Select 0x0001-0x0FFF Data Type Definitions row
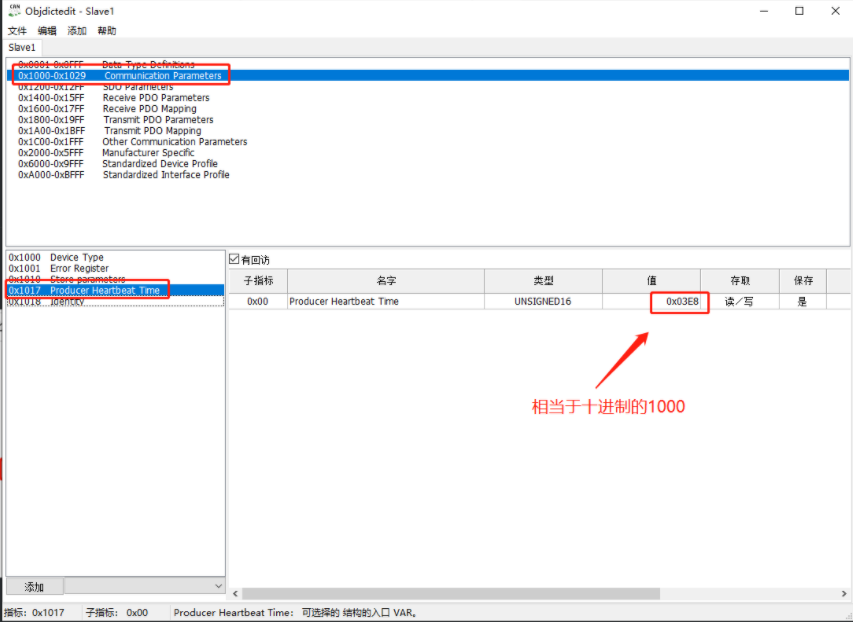The width and height of the screenshot is (853, 622). pyautogui.click(x=427, y=64)
